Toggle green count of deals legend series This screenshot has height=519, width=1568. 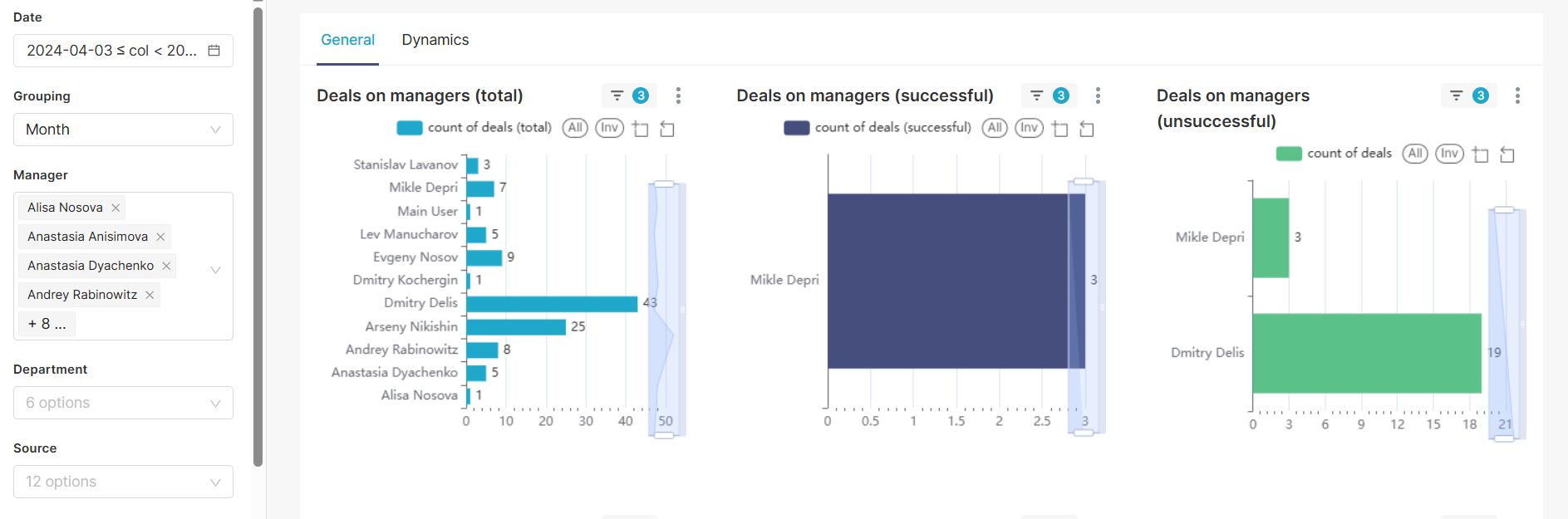click(1334, 154)
